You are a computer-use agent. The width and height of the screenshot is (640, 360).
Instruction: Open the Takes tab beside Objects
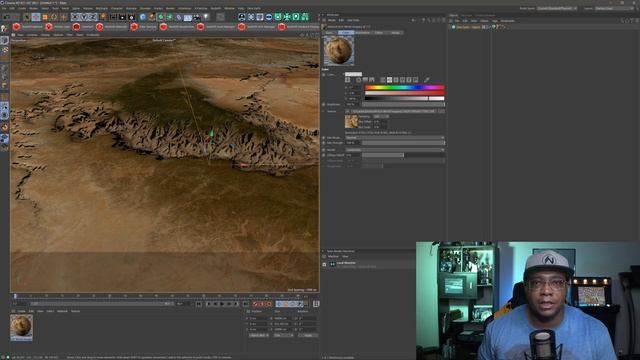(467, 16)
